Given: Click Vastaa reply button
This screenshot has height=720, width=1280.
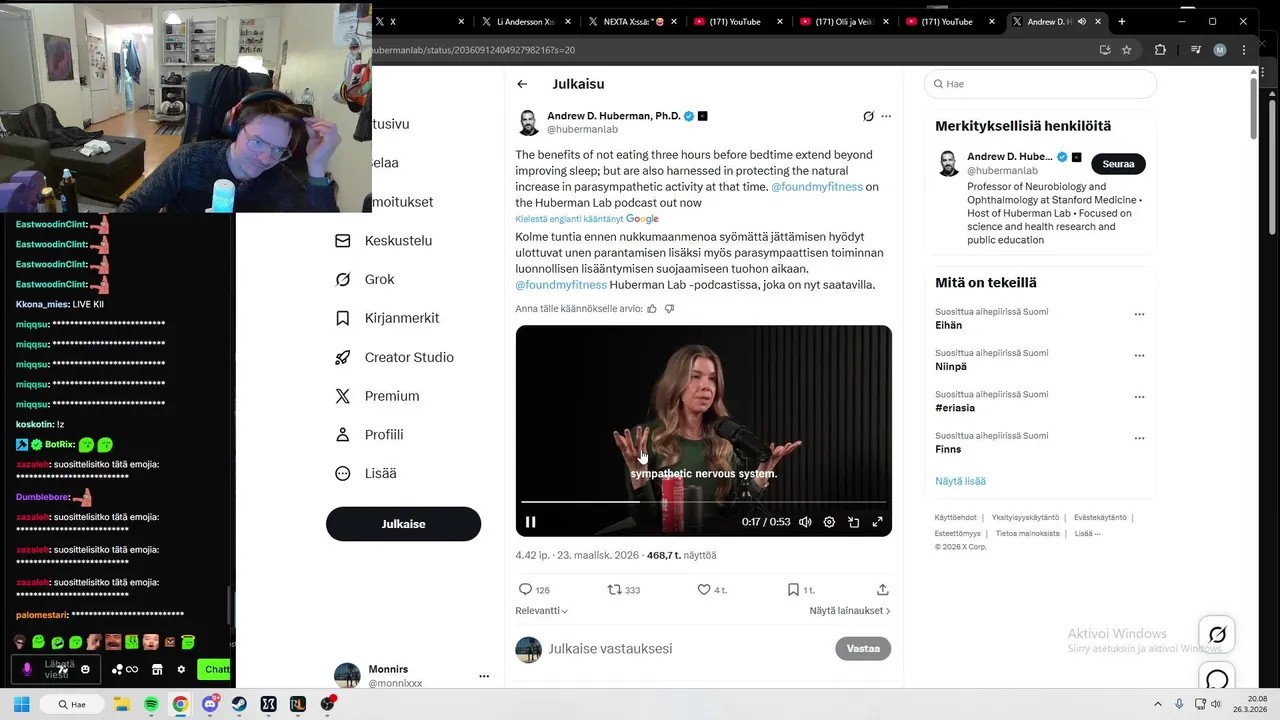Looking at the screenshot, I should 863,648.
